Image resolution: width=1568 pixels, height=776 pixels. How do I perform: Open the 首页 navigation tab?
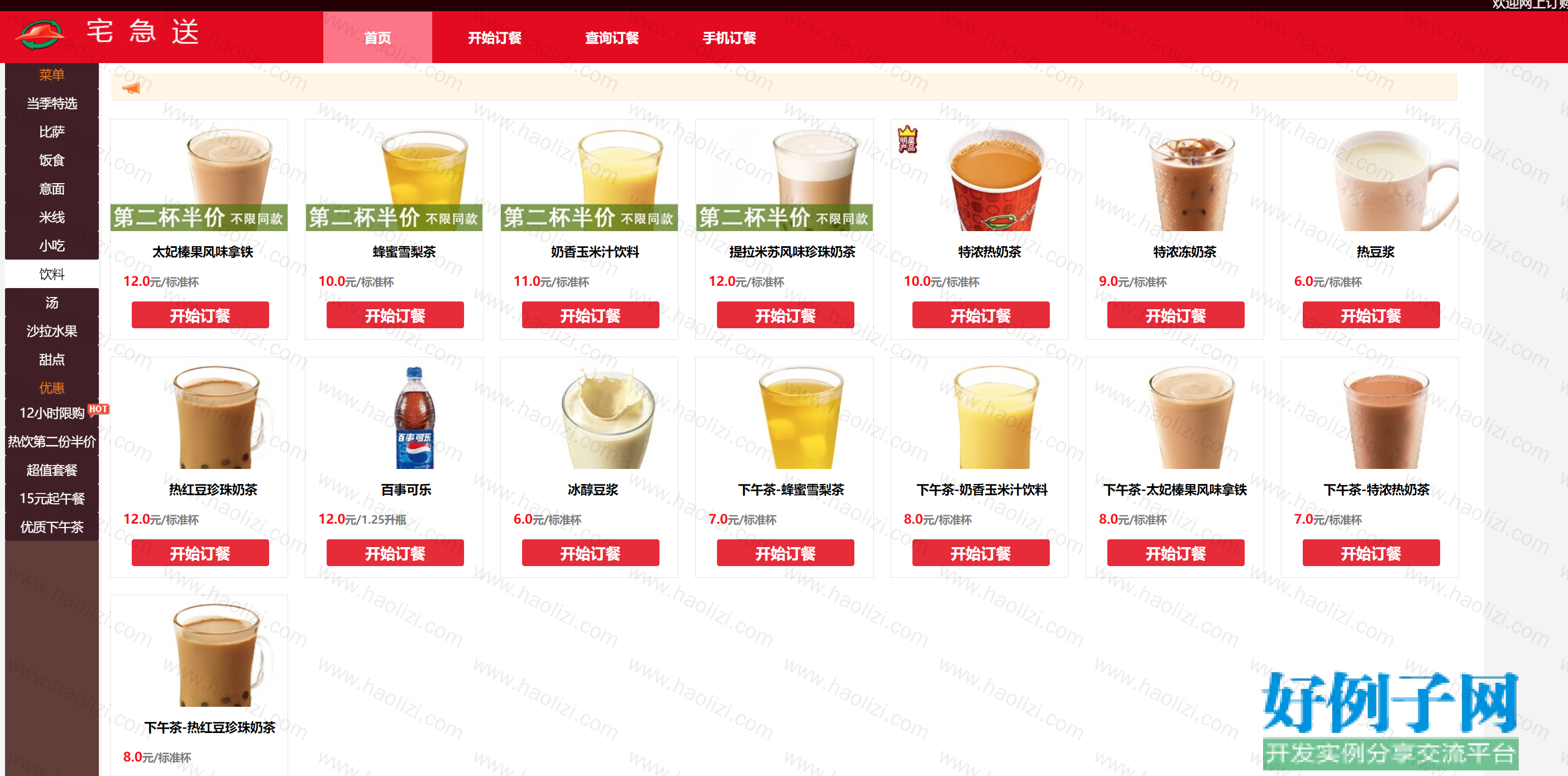(x=377, y=38)
